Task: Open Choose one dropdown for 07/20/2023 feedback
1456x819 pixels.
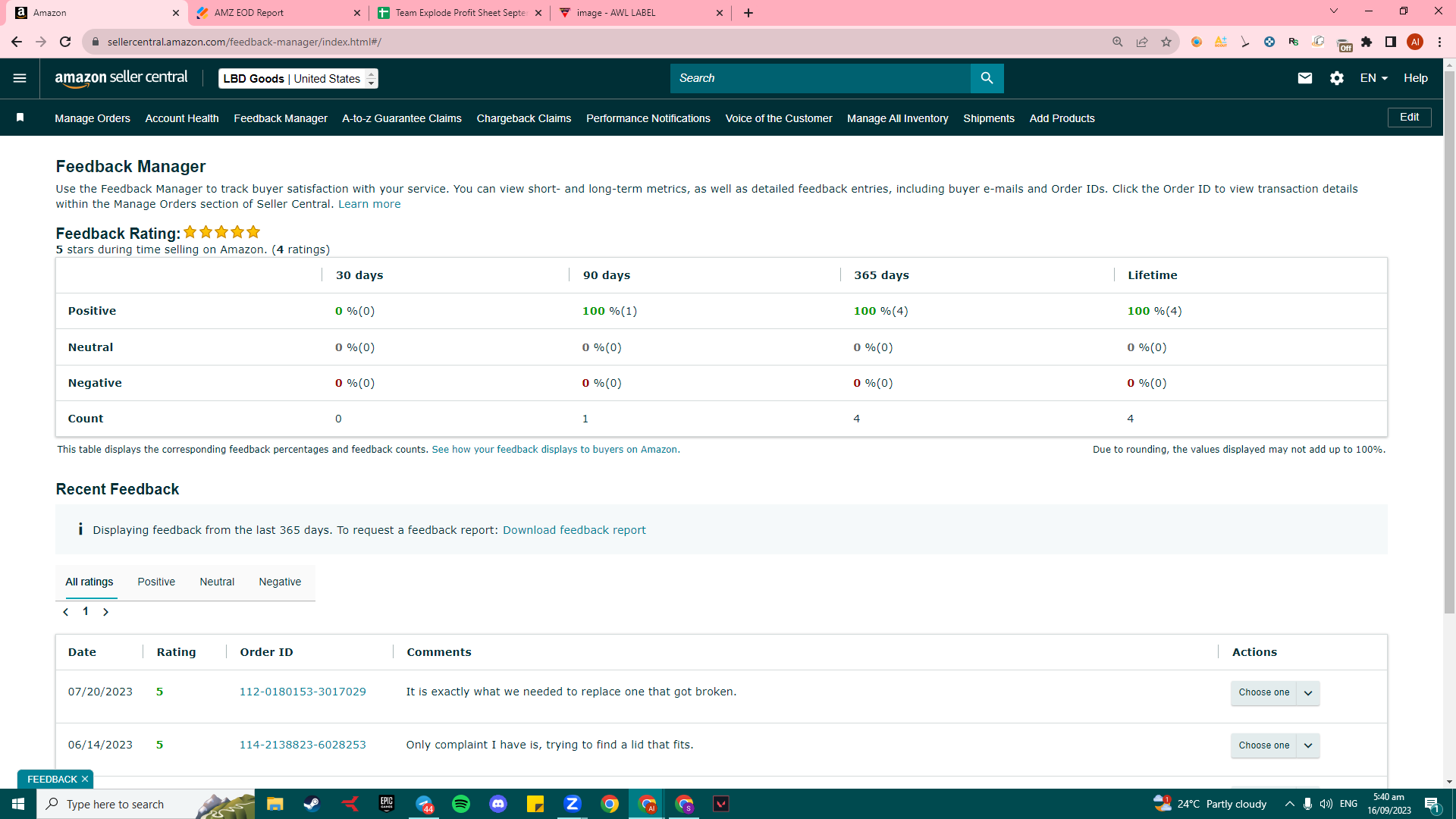Action: click(1275, 692)
